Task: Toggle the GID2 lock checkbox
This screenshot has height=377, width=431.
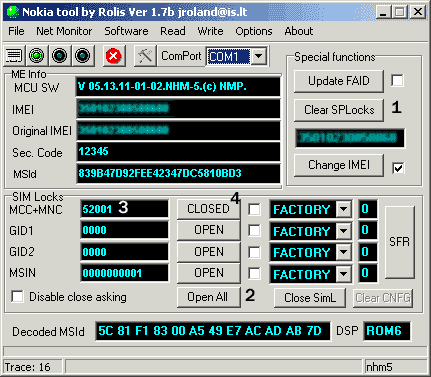Action: (254, 252)
